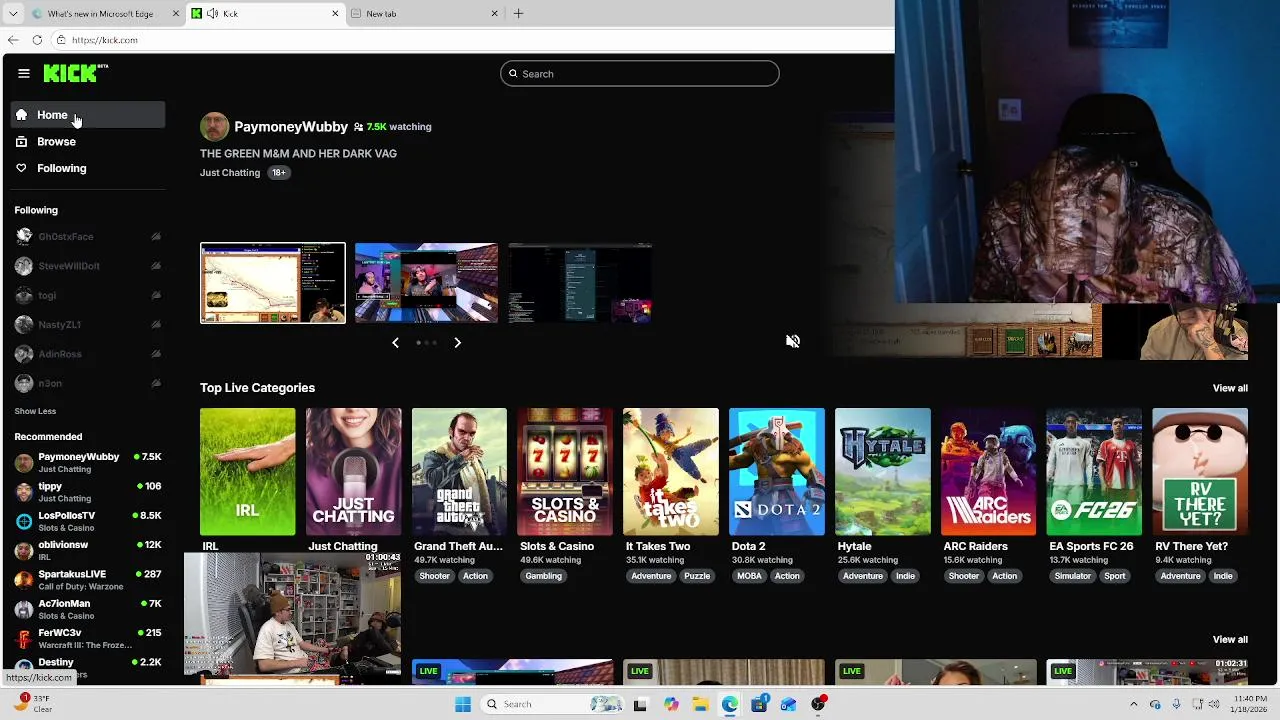Open the hamburger sidebar menu
This screenshot has height=720, width=1280.
24,73
